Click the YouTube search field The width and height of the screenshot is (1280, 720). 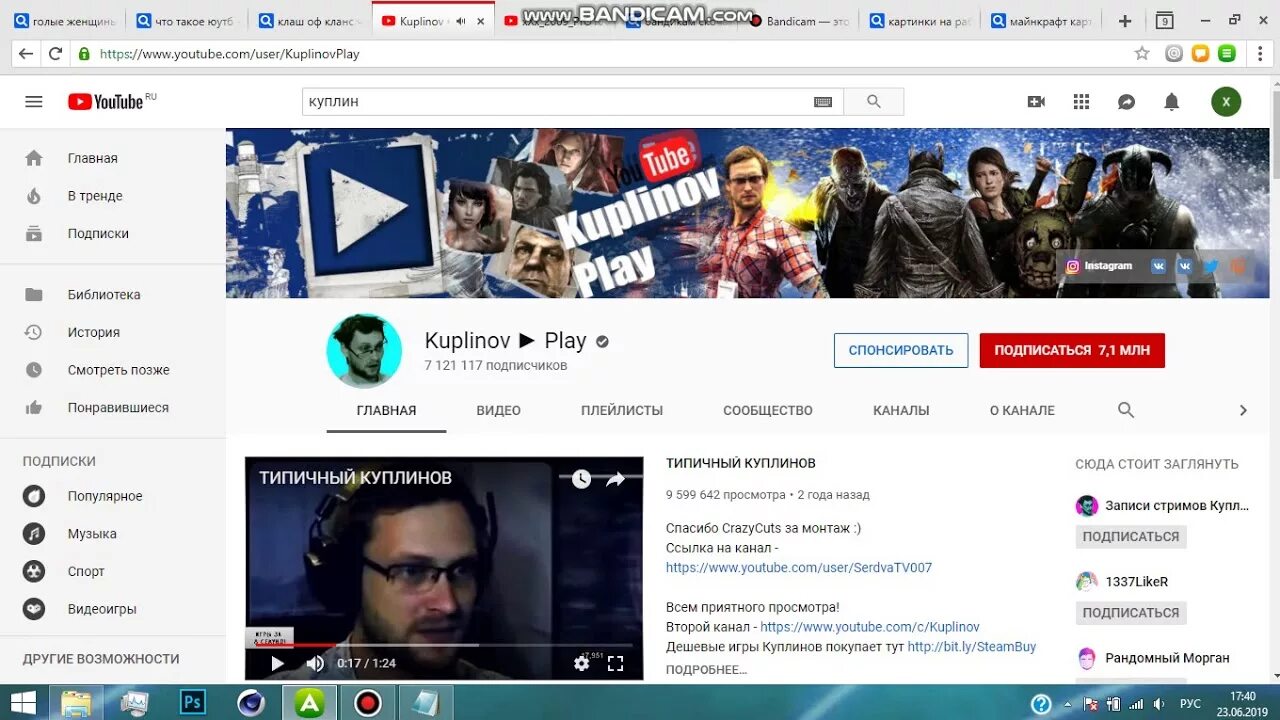(x=558, y=101)
